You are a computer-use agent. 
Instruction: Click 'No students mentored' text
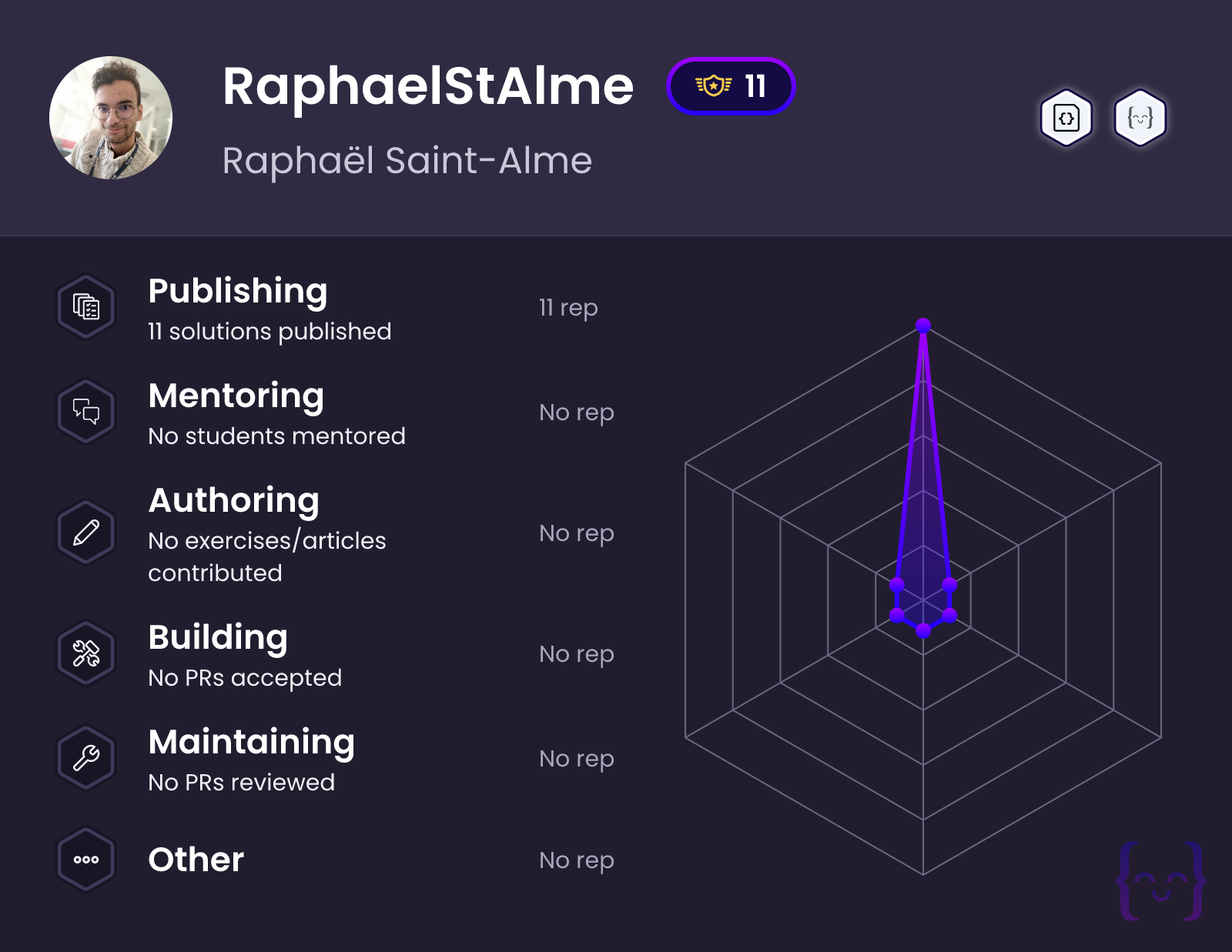276,436
